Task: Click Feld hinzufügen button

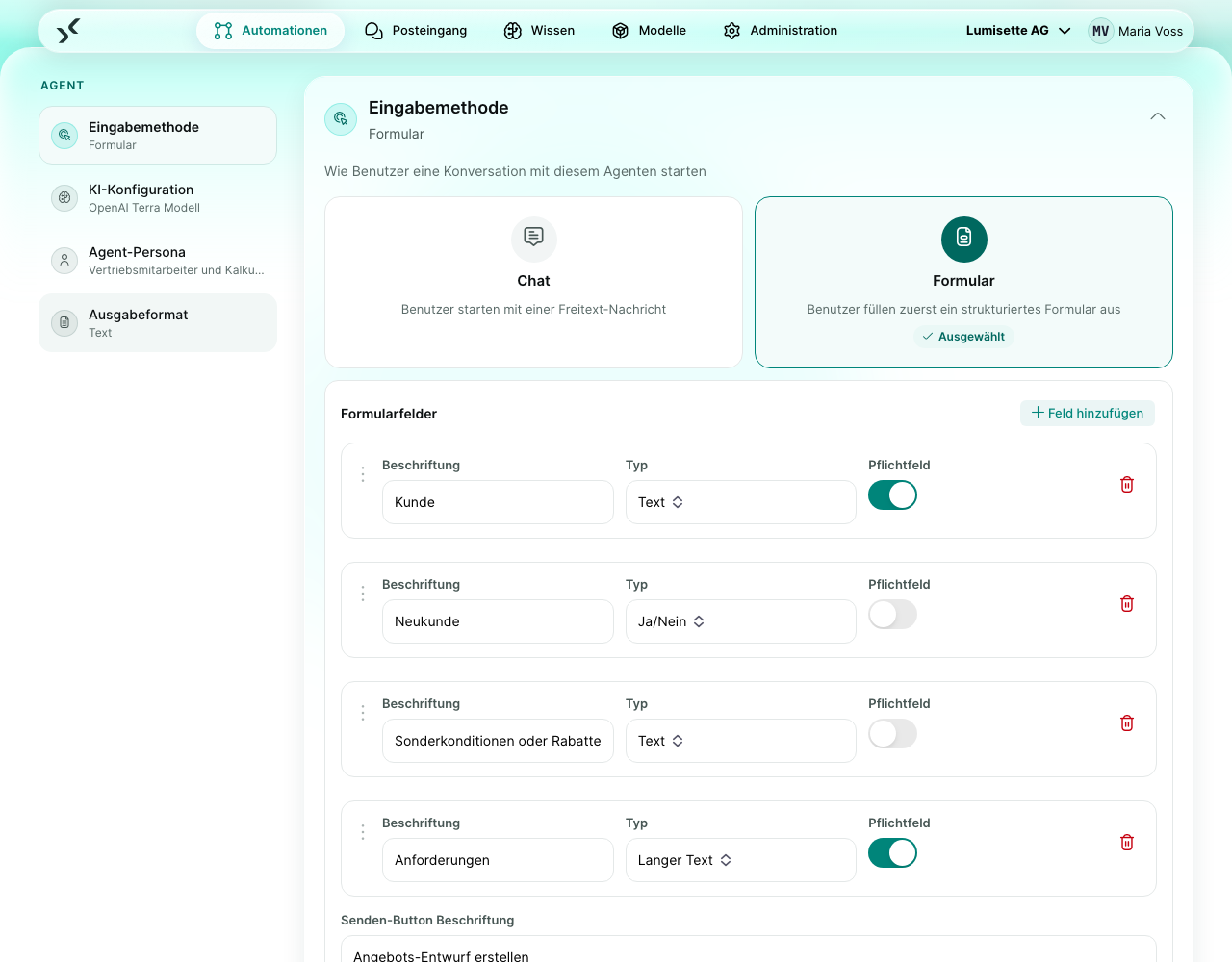Action: (x=1088, y=413)
